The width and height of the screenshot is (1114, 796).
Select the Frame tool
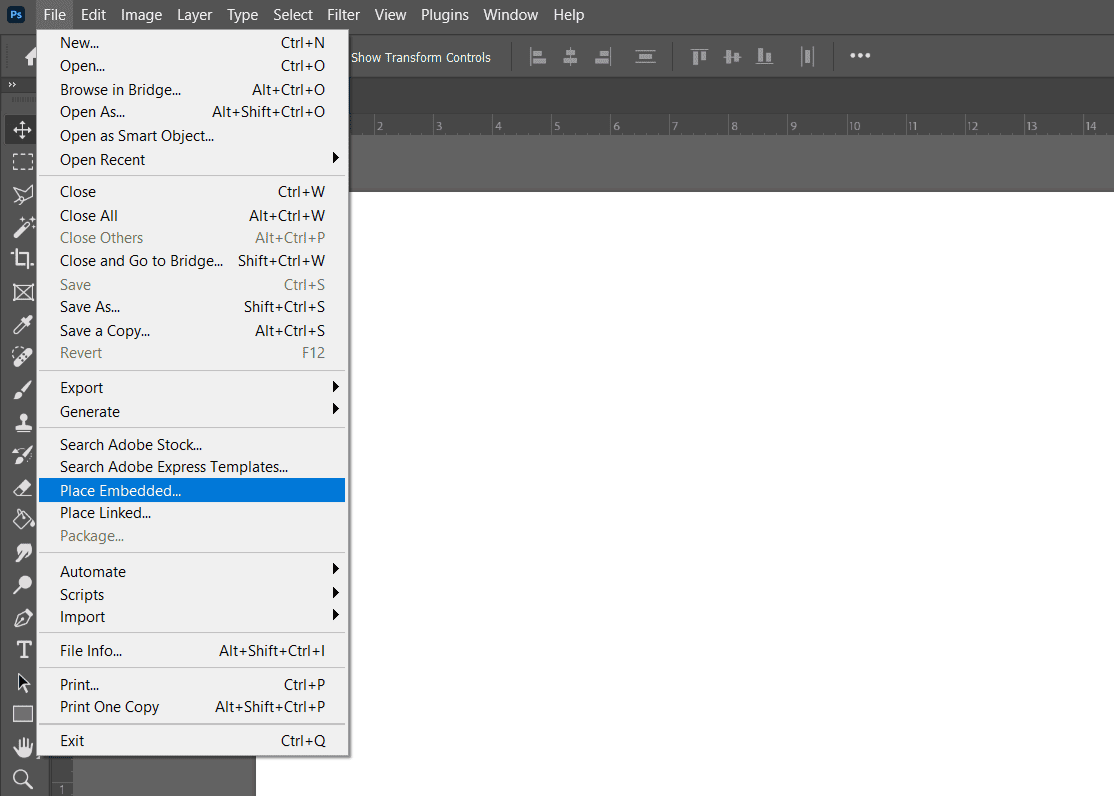(23, 292)
